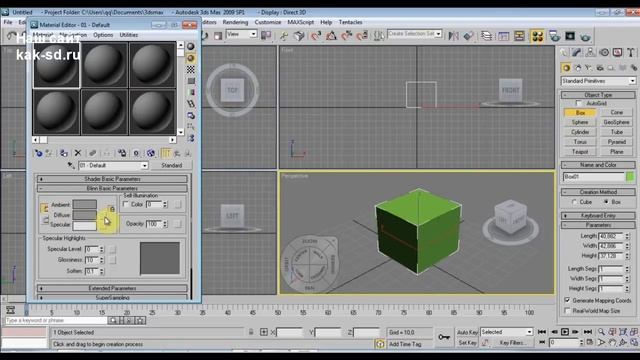The width and height of the screenshot is (640, 360).
Task: Click Material Effects Channel icon
Action: pos(136,153)
